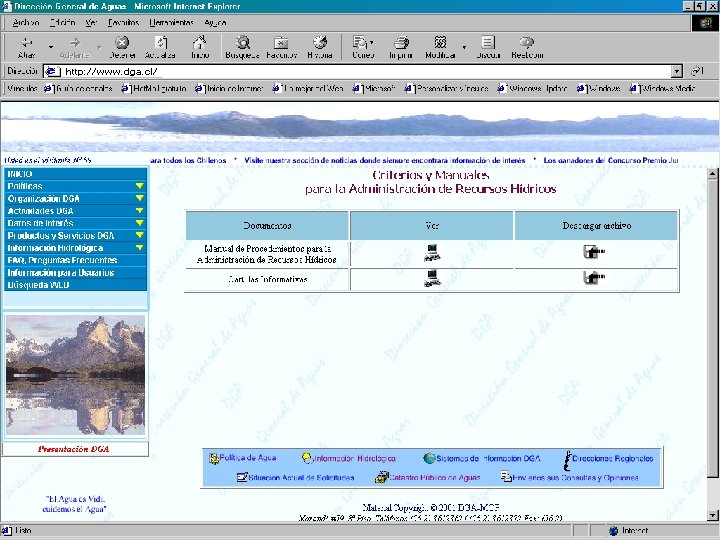The width and height of the screenshot is (720, 540).
Task: Open Información Hidrológica footer link
Action: pos(354,458)
